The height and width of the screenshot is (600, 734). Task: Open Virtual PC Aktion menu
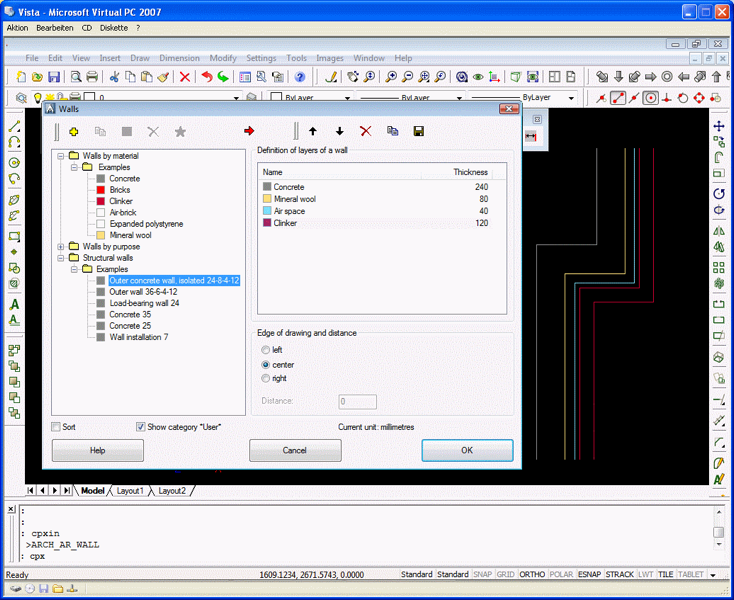point(17,28)
